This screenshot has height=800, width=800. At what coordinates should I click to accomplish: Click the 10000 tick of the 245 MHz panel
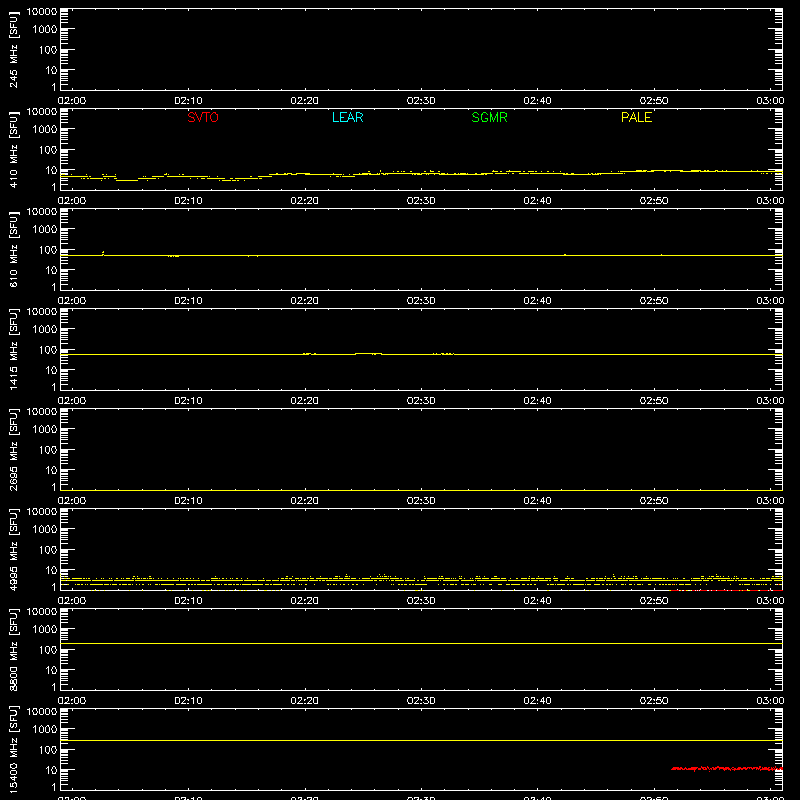tap(42, 12)
